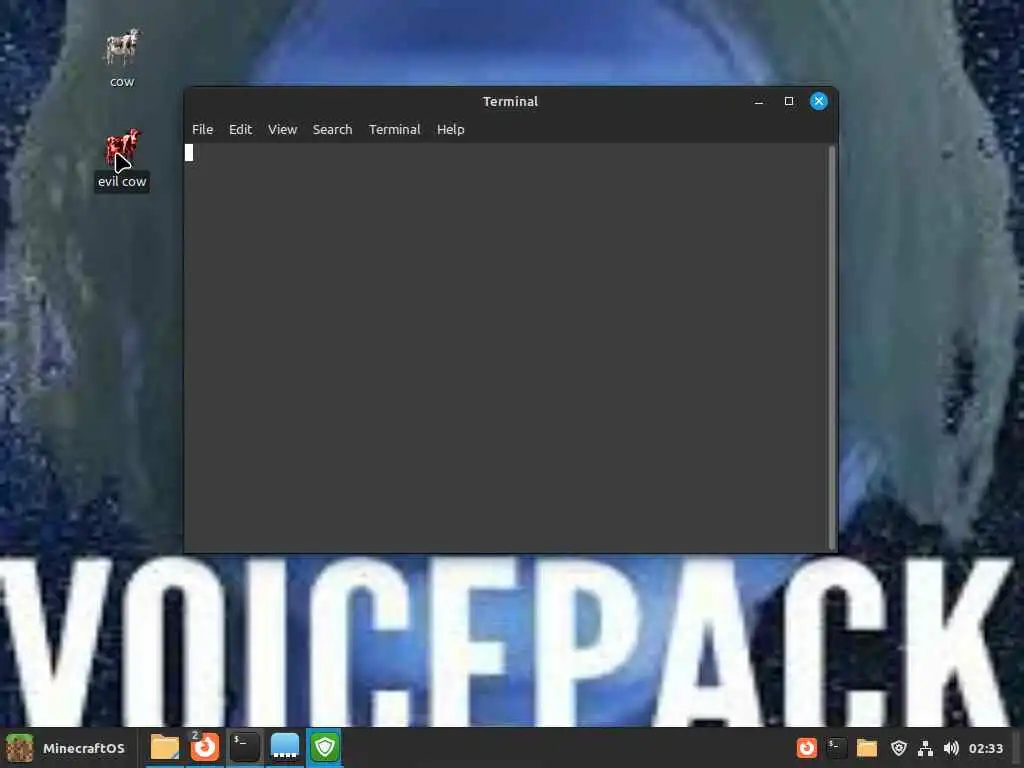Open the MinecraftOS start menu
Viewport: 1024px width, 768px height.
point(65,748)
